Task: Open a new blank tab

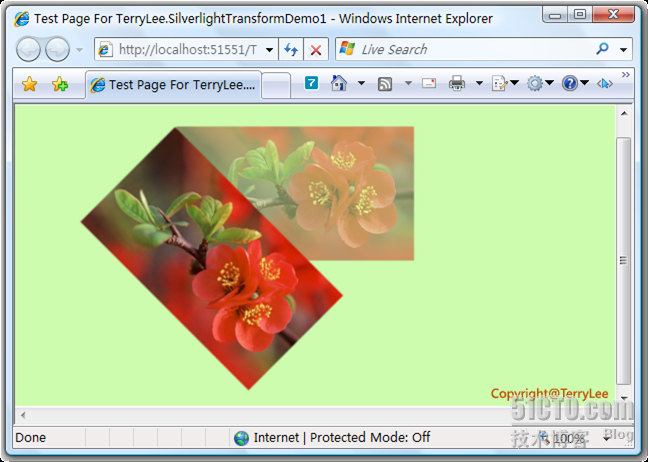Action: point(276,86)
